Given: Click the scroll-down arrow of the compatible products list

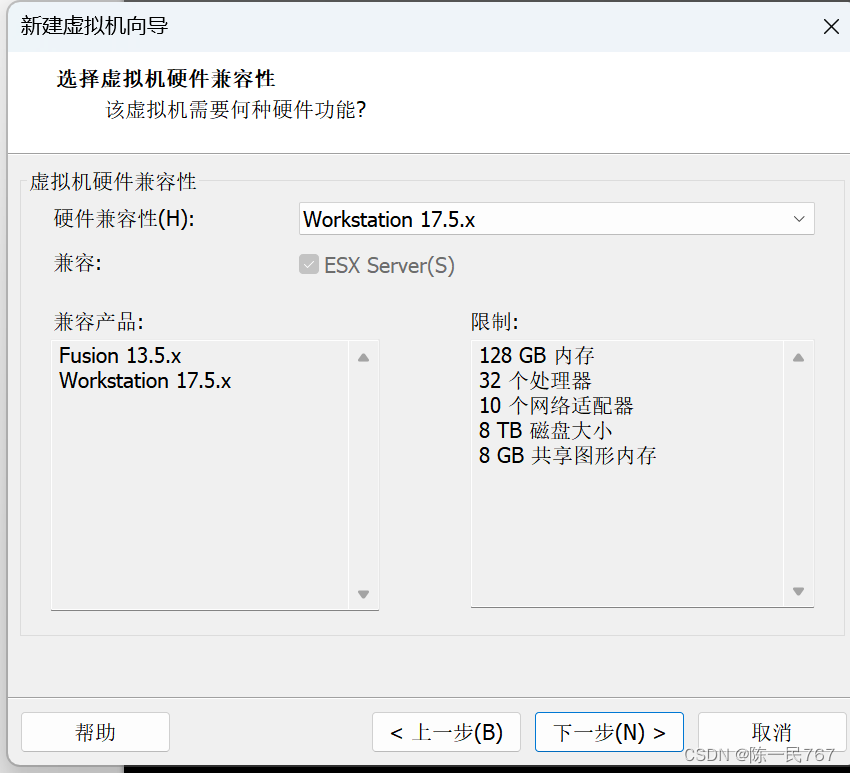Looking at the screenshot, I should 363,593.
